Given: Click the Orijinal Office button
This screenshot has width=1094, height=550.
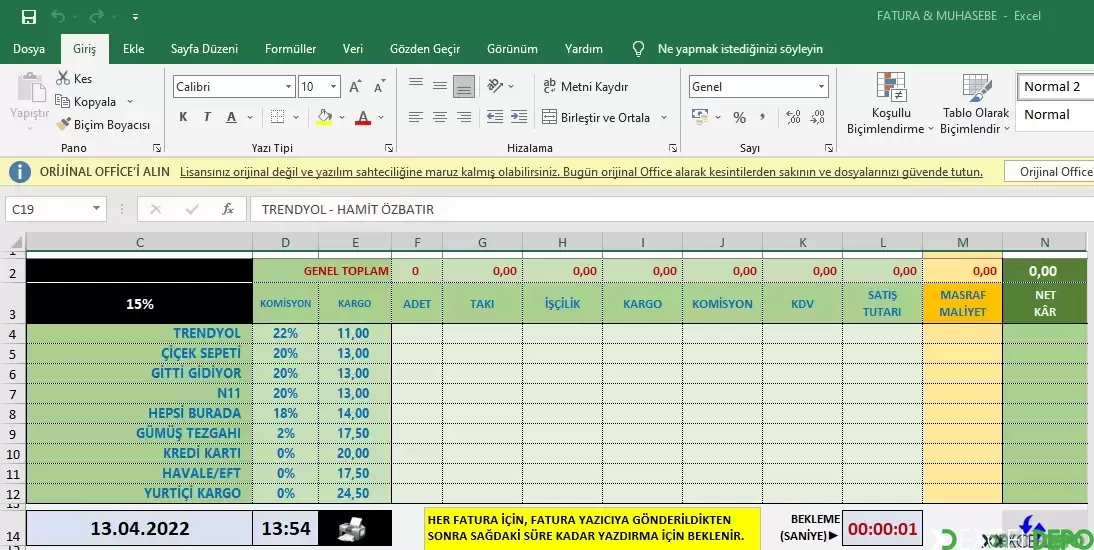Looking at the screenshot, I should [1051, 172].
